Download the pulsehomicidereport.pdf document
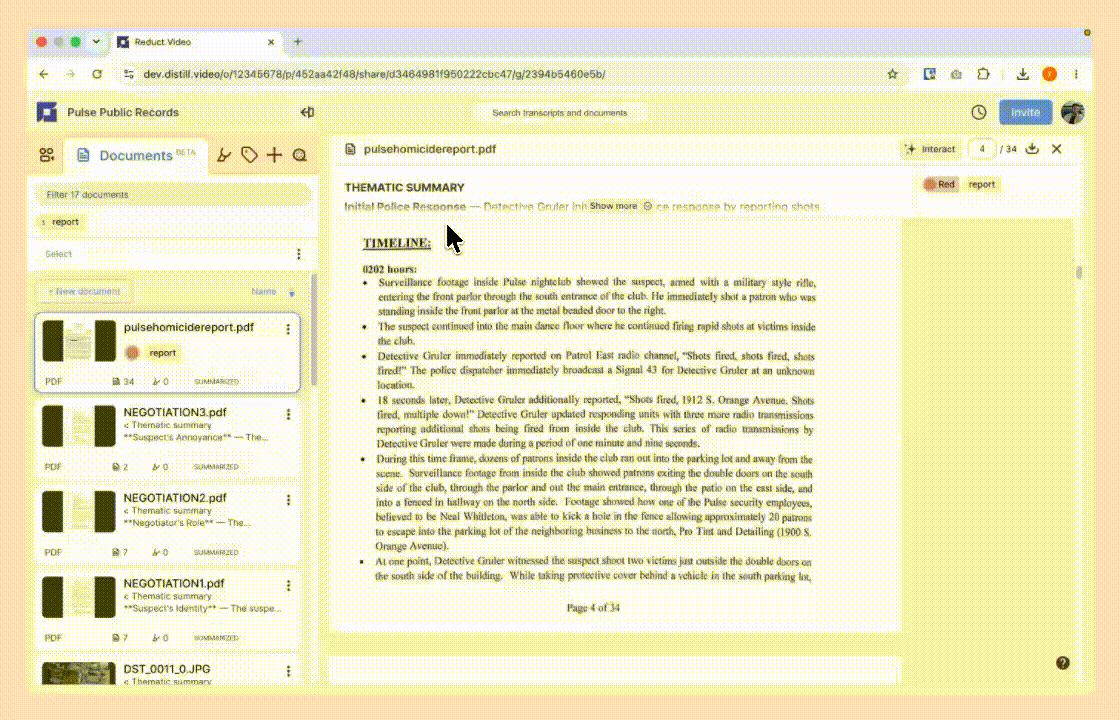 click(x=1032, y=149)
